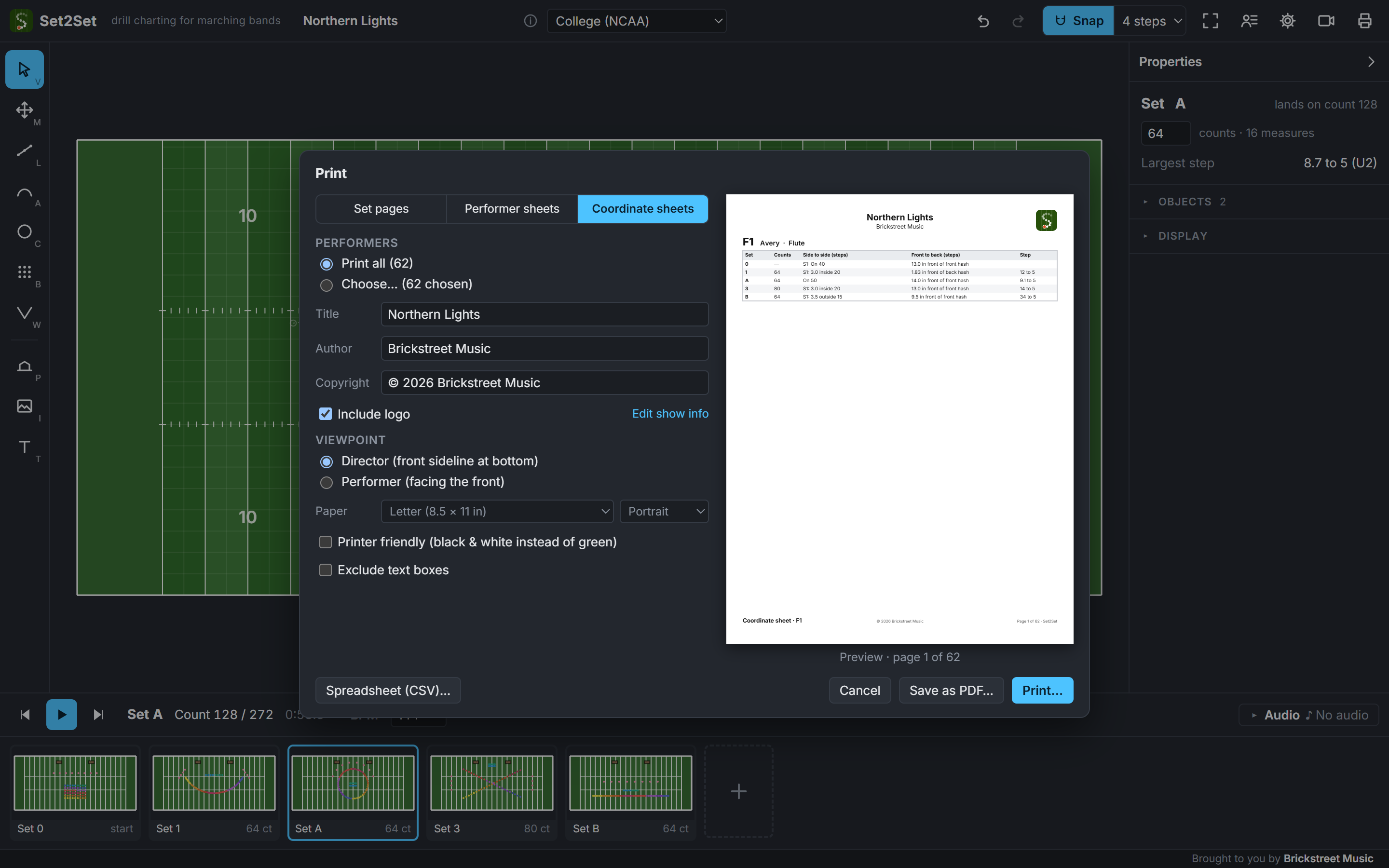Open the Portrait orientation dropdown
1389x868 pixels.
[x=664, y=512]
